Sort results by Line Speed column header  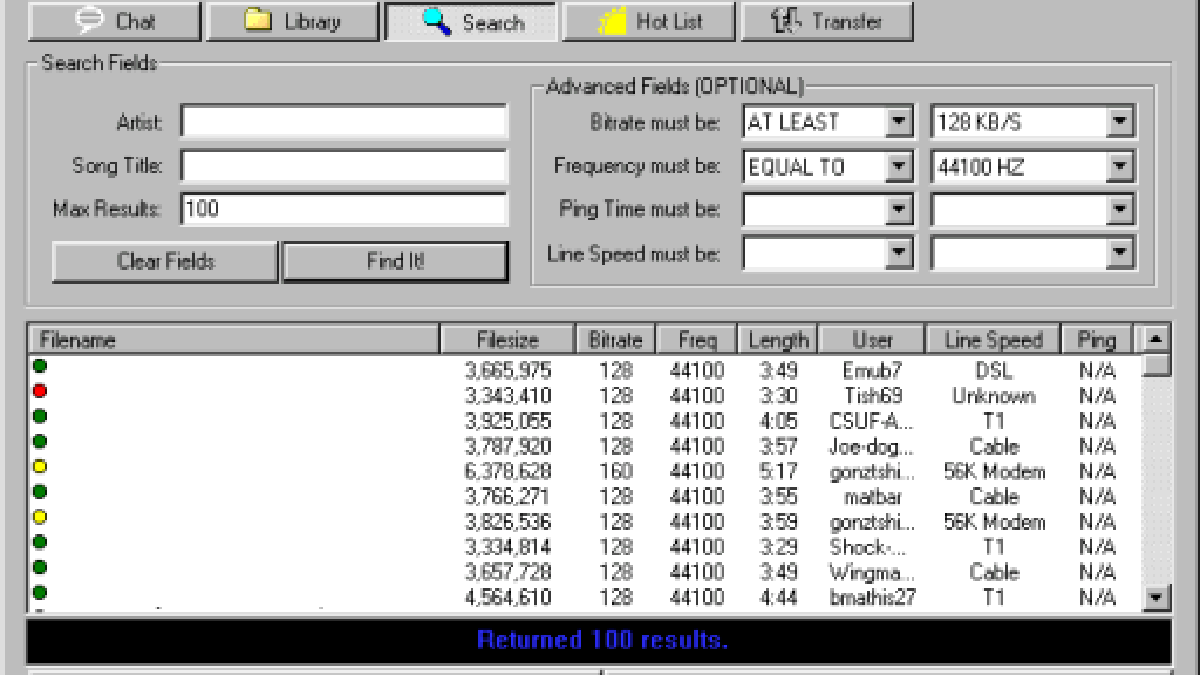coord(994,339)
